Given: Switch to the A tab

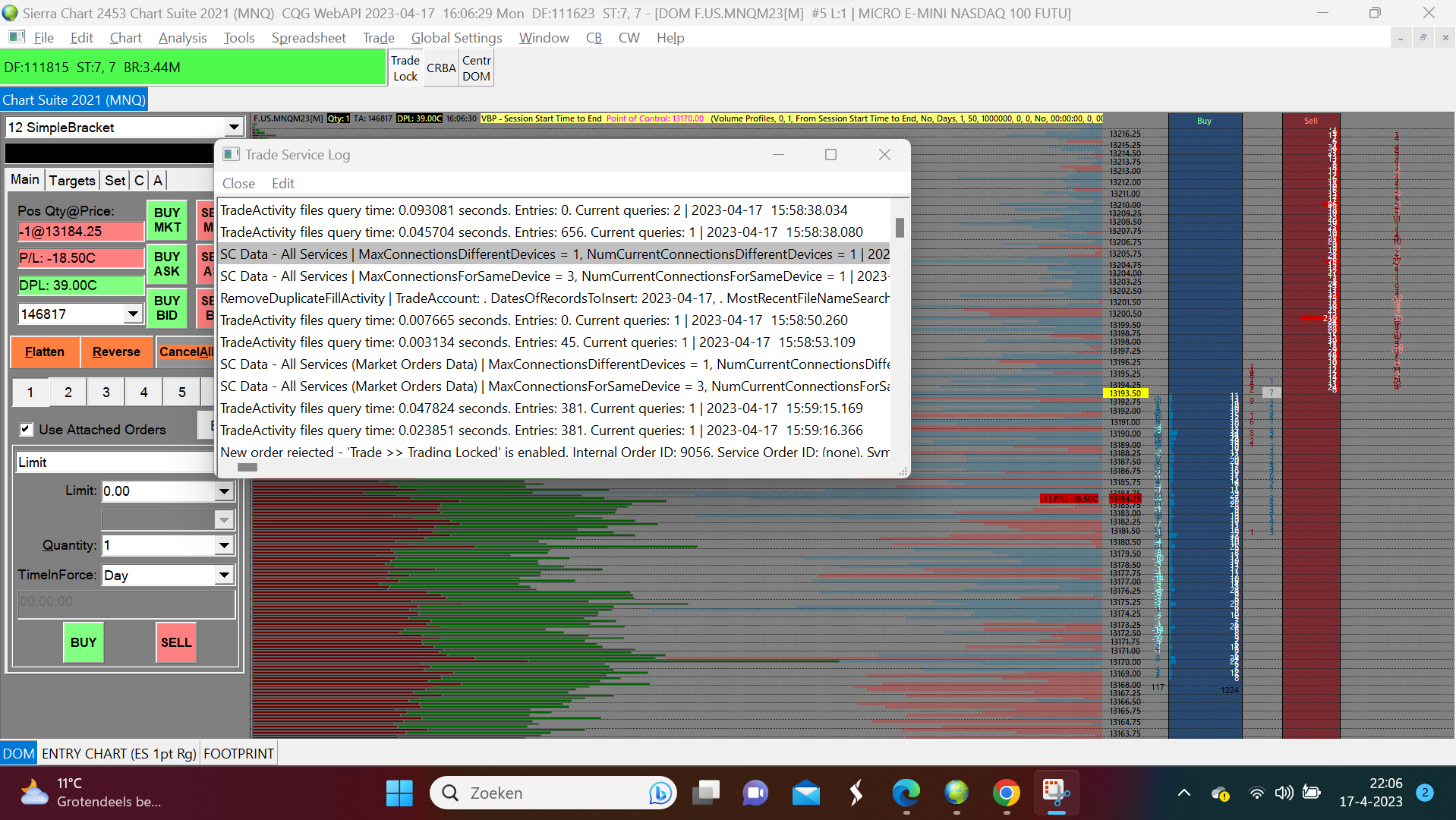Looking at the screenshot, I should coord(158,181).
